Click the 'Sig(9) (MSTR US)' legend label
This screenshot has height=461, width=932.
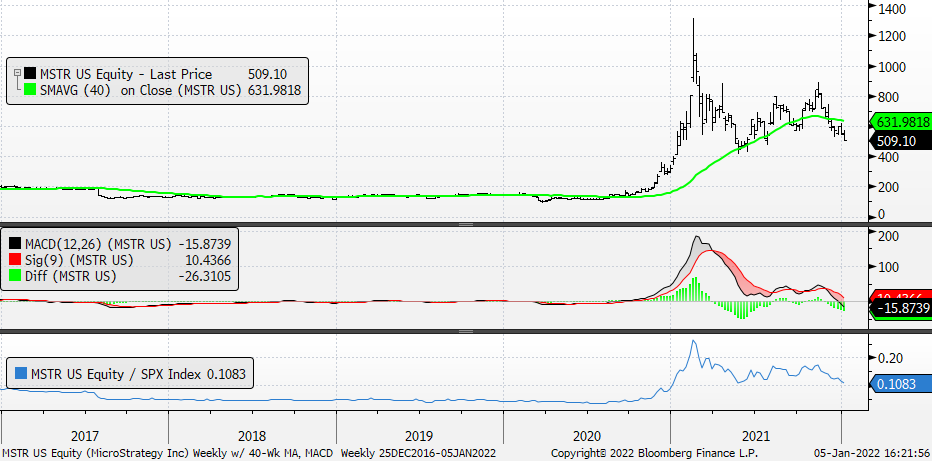[79, 260]
